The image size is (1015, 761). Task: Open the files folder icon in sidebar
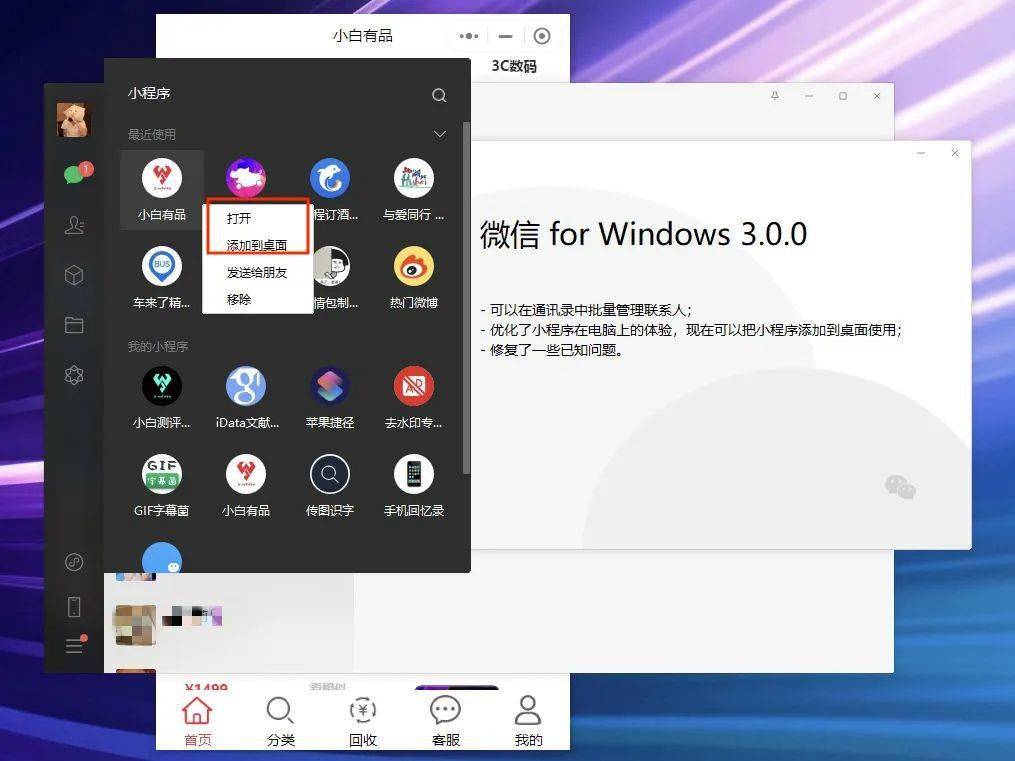click(x=74, y=325)
